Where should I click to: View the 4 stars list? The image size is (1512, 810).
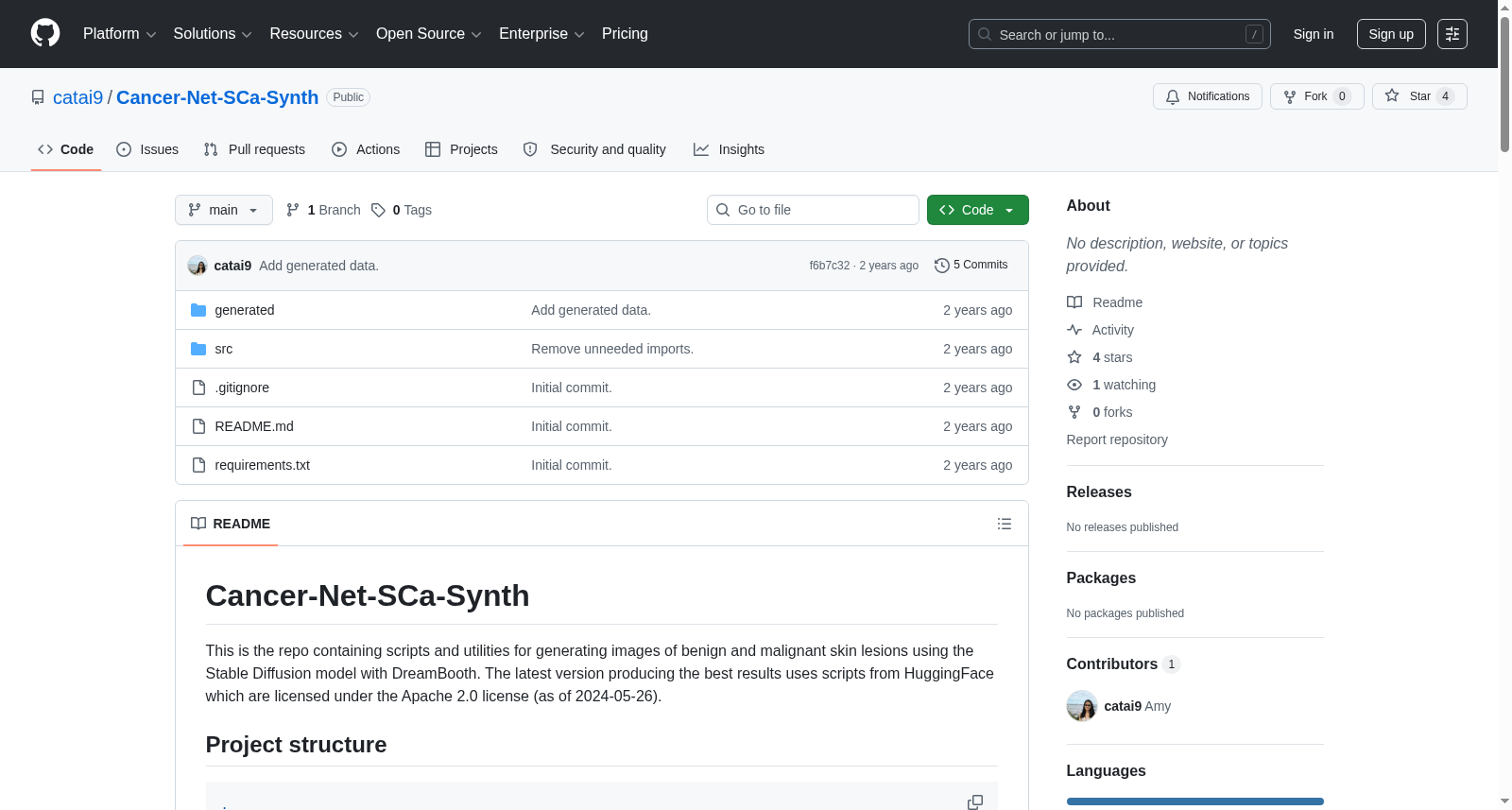click(1099, 357)
